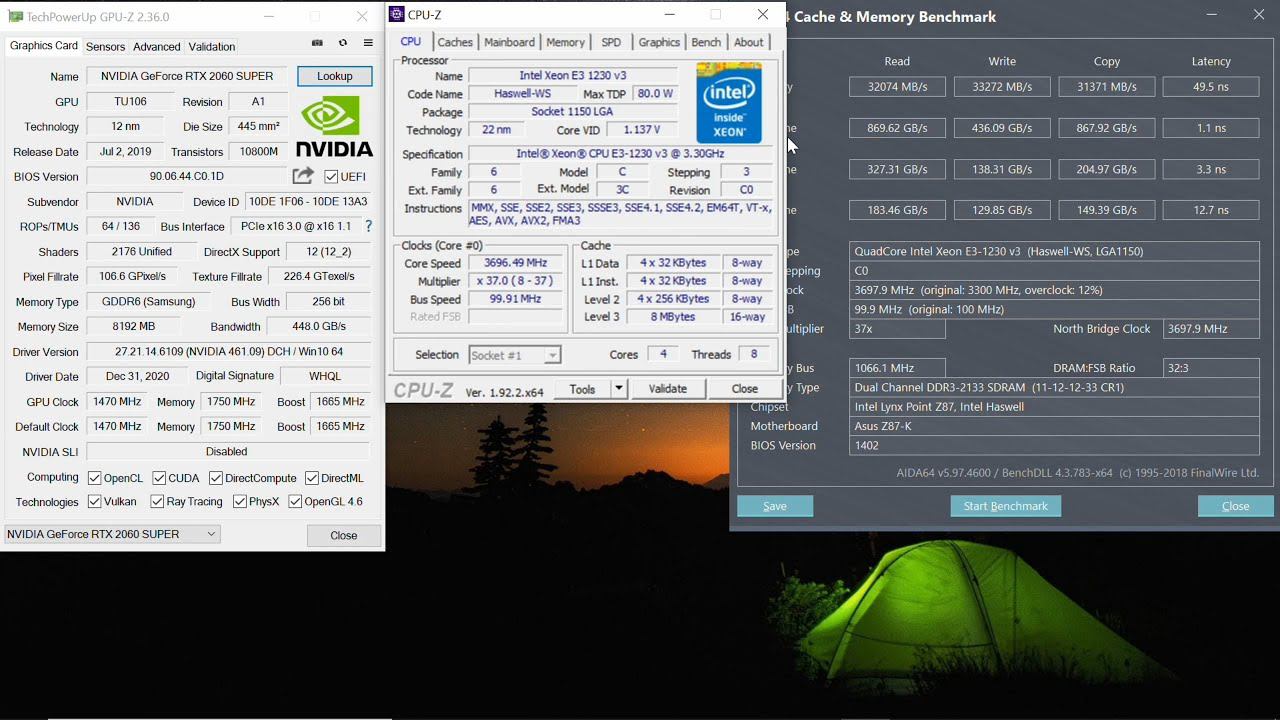Click the Close button in AIDA64
This screenshot has height=720, width=1280.
pos(1236,506)
